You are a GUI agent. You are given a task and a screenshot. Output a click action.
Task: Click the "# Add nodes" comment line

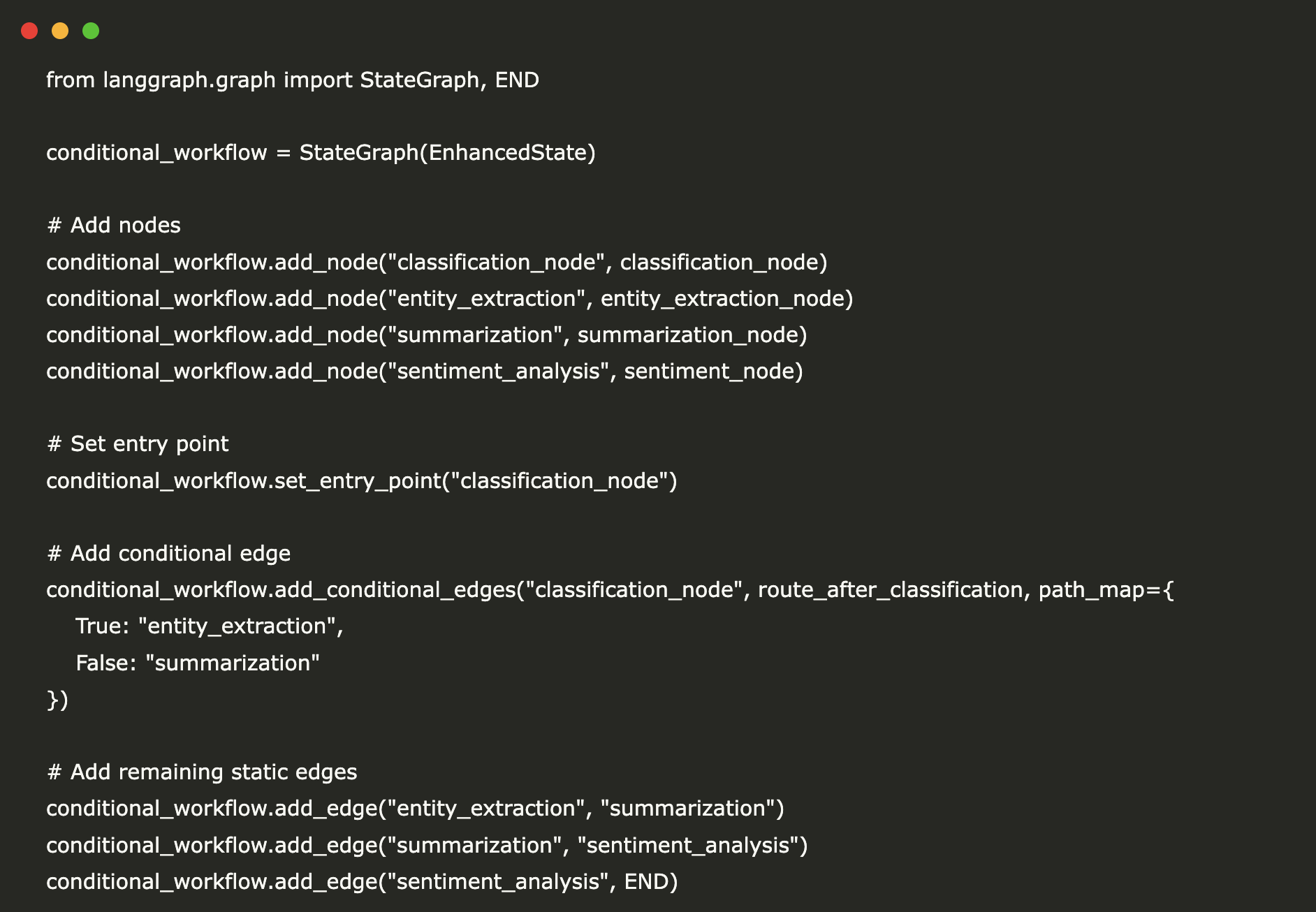click(113, 226)
